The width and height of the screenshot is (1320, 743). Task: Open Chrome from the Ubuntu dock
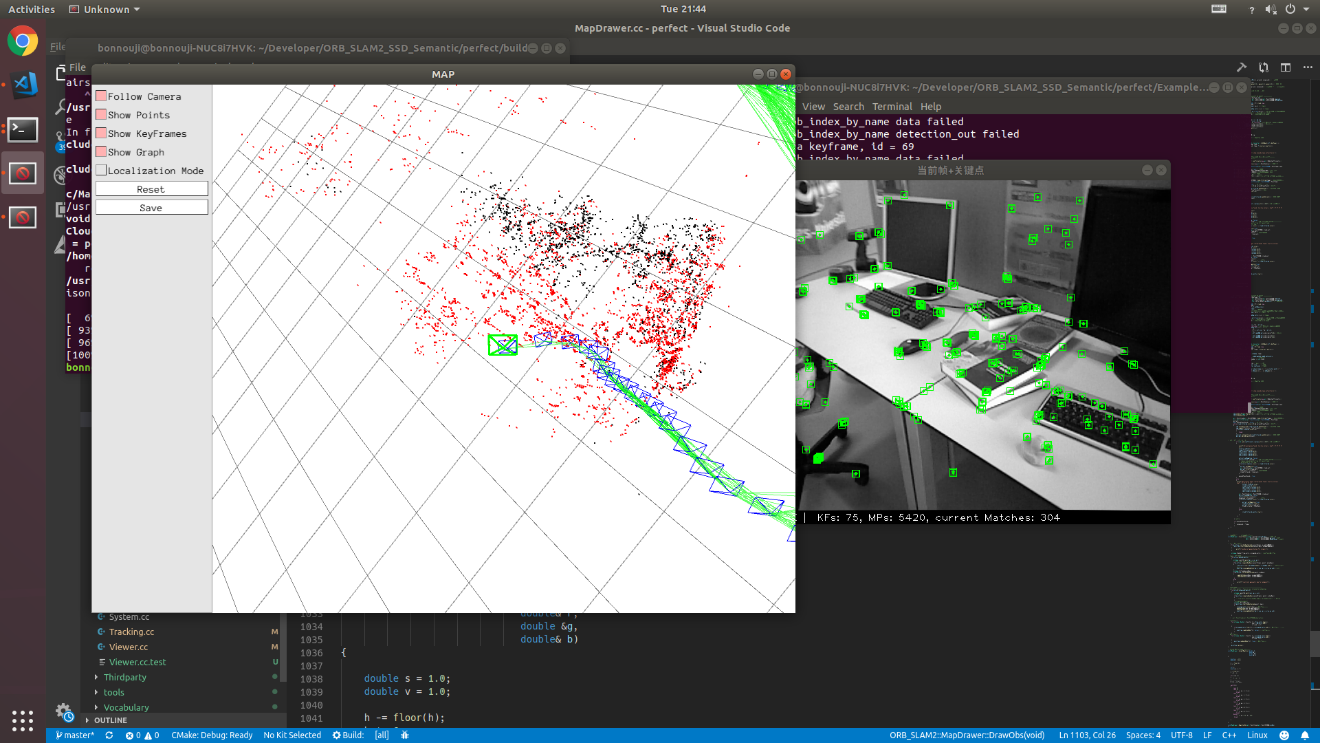tap(22, 41)
